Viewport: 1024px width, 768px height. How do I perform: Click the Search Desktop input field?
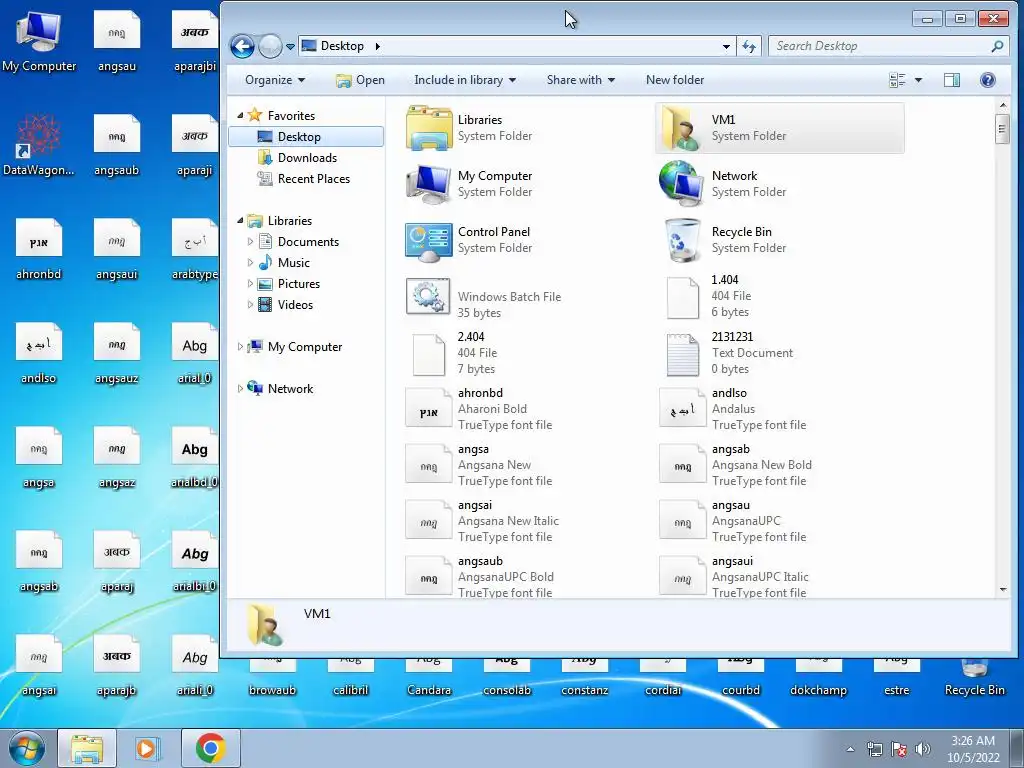[x=880, y=46]
